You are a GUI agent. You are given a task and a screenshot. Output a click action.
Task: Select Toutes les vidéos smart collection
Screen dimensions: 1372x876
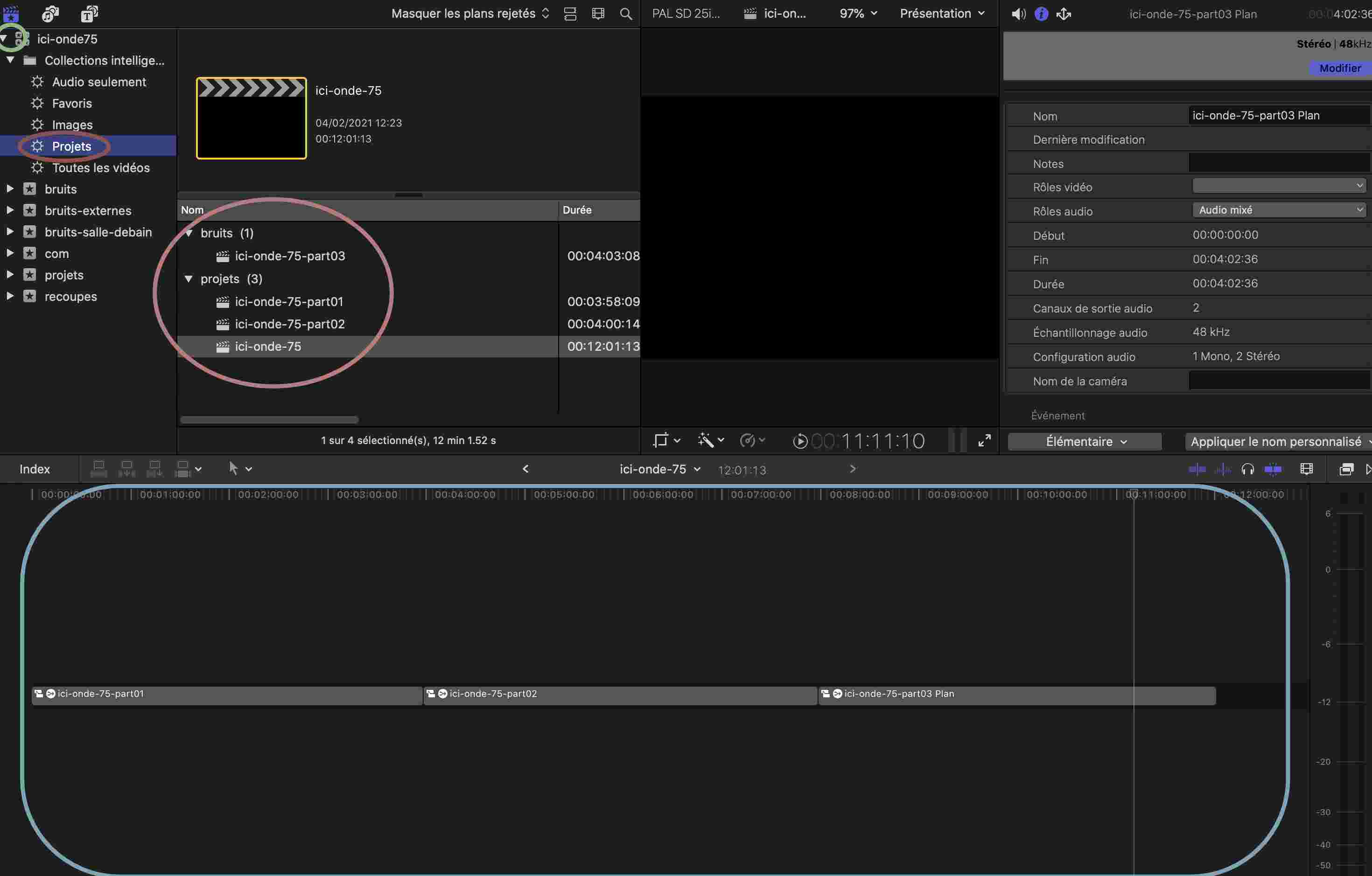(100, 168)
